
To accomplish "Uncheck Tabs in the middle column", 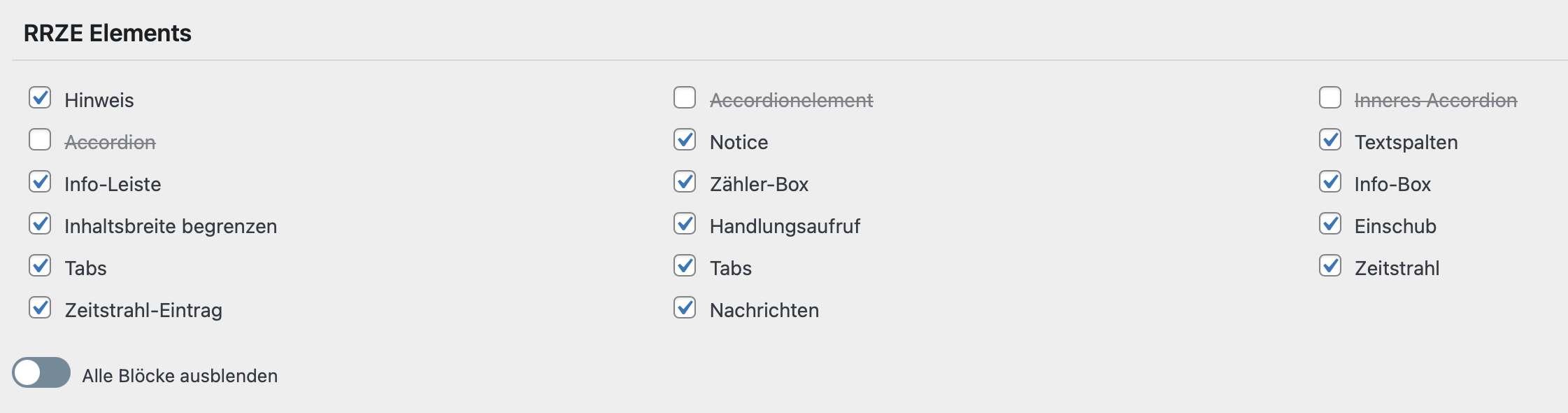I will click(684, 267).
